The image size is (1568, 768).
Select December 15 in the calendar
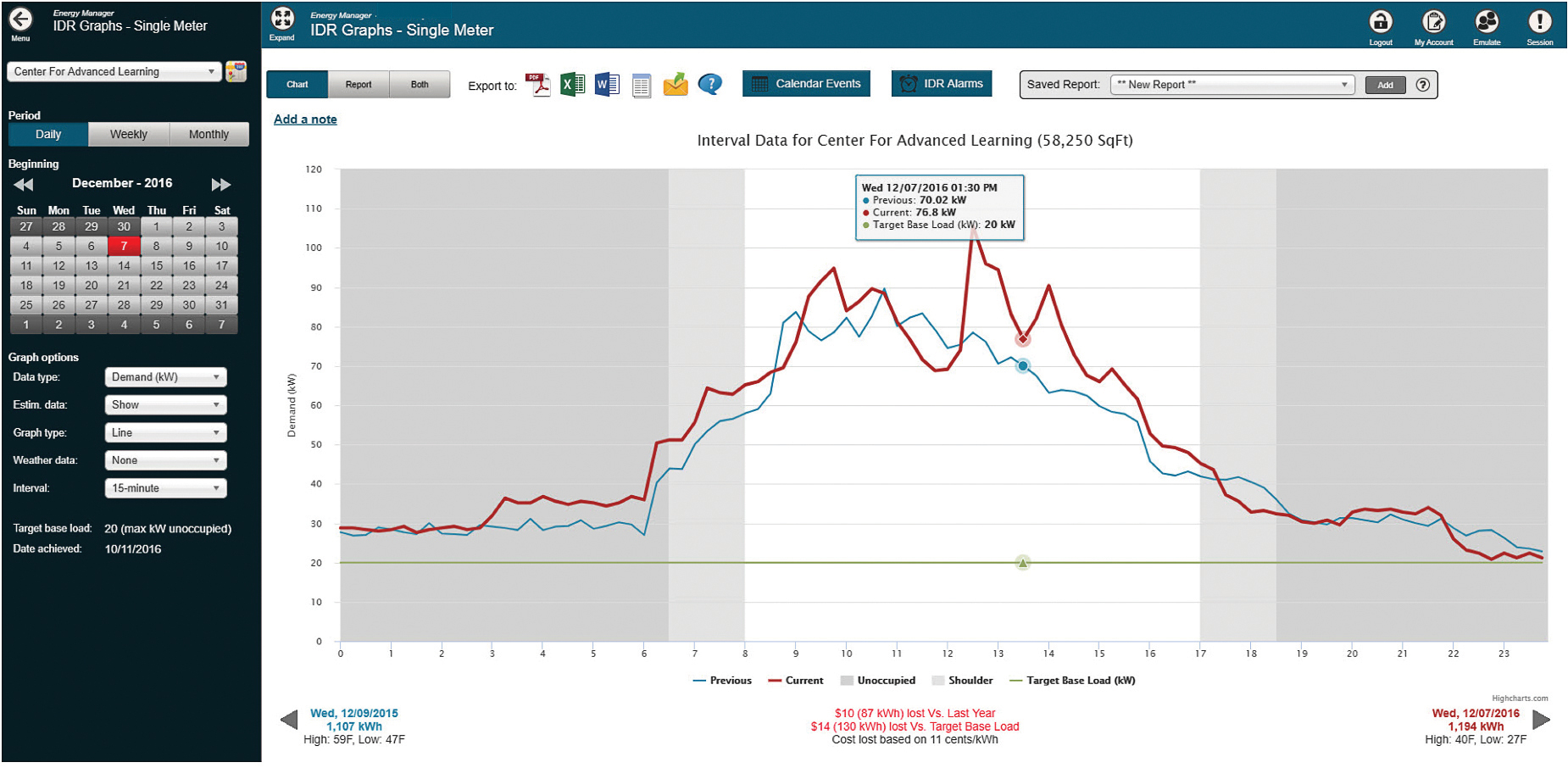[x=157, y=266]
